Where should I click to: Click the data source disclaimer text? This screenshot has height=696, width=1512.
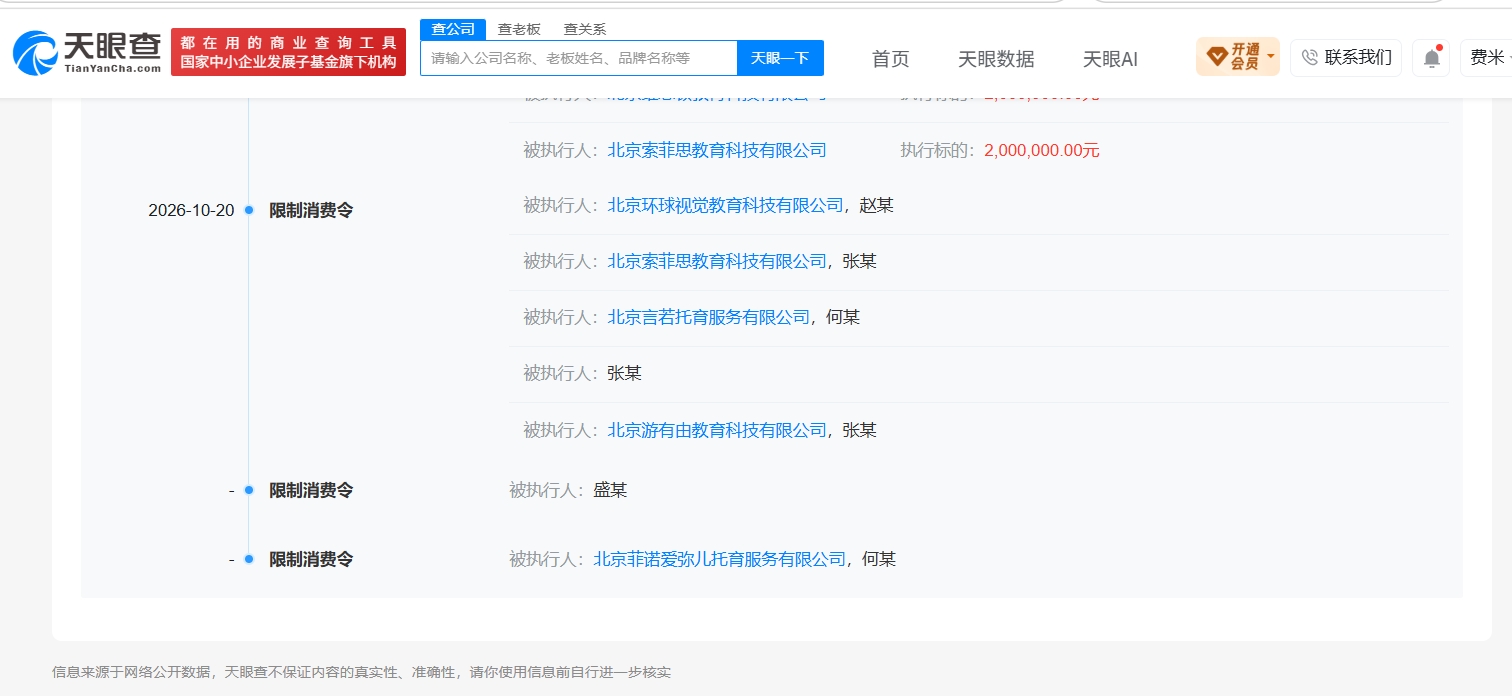pos(361,672)
